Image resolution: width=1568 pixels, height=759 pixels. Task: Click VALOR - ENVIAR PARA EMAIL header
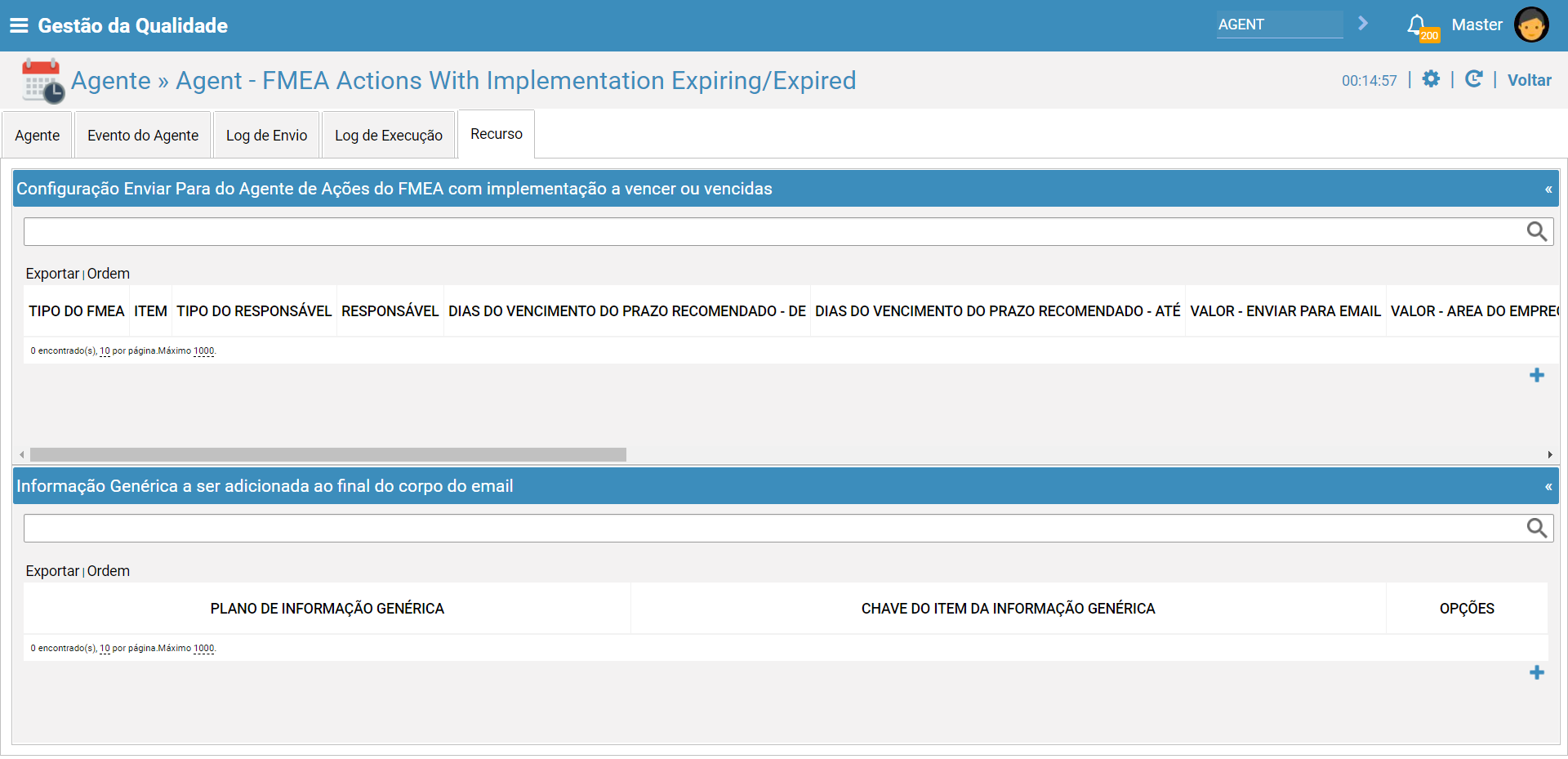click(1285, 311)
